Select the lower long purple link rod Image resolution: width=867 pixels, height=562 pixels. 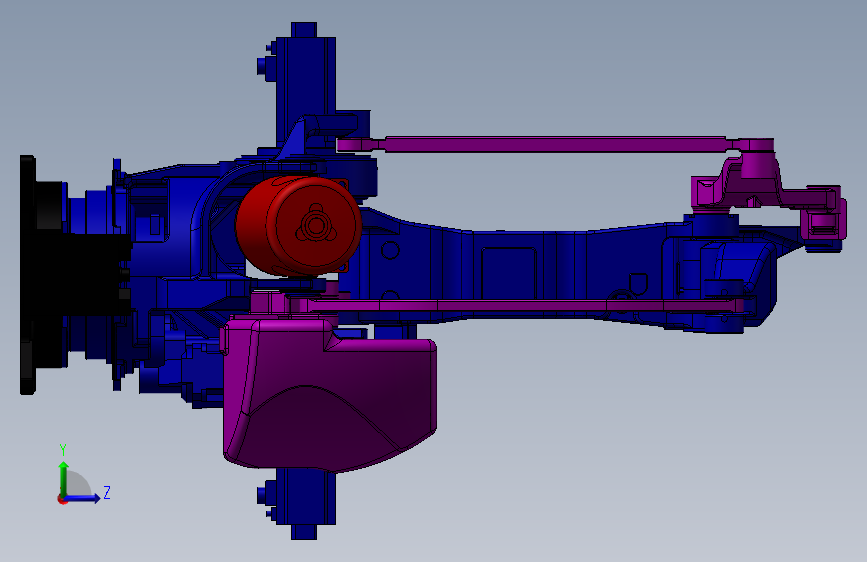[520, 305]
